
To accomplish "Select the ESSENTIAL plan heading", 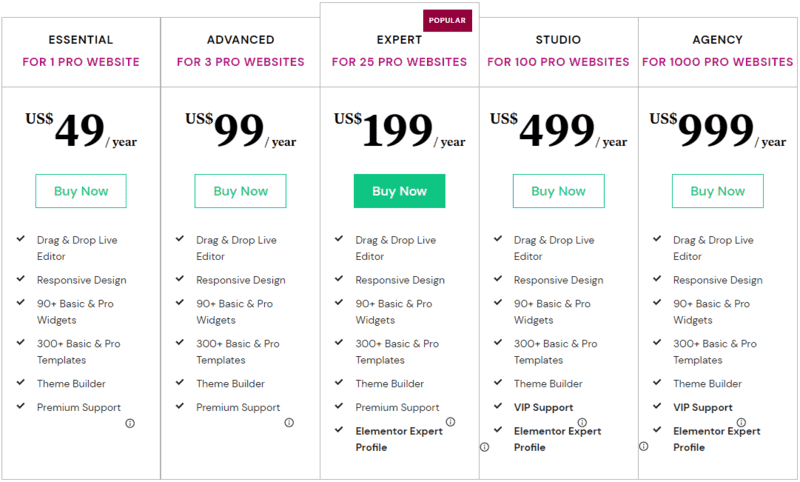I will point(81,40).
